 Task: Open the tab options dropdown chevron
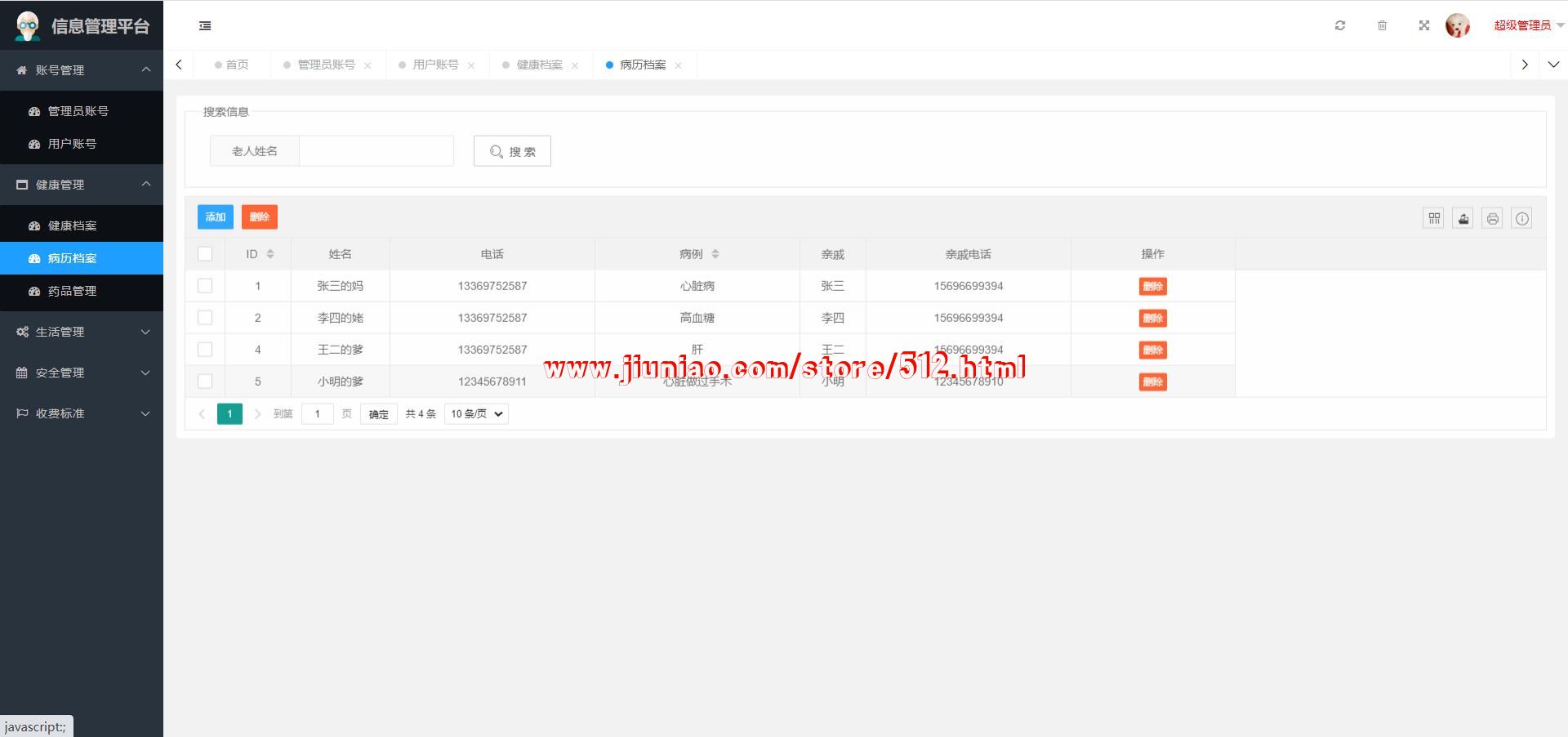(x=1553, y=65)
